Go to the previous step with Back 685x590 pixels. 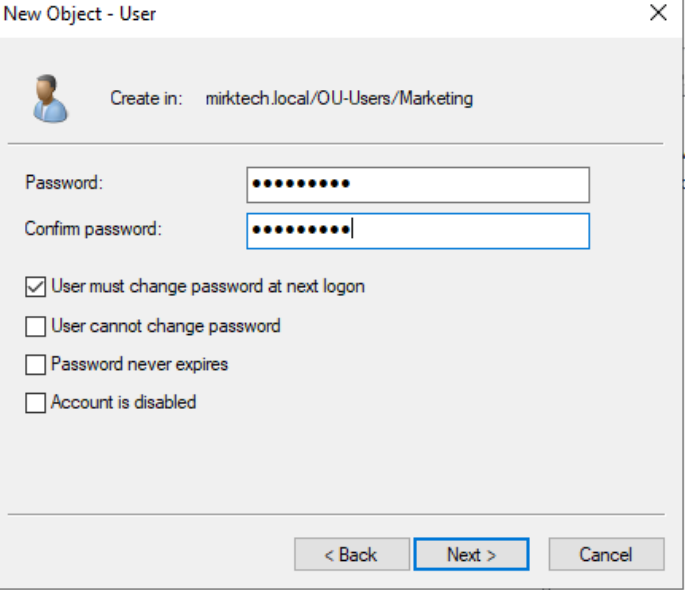(x=351, y=555)
